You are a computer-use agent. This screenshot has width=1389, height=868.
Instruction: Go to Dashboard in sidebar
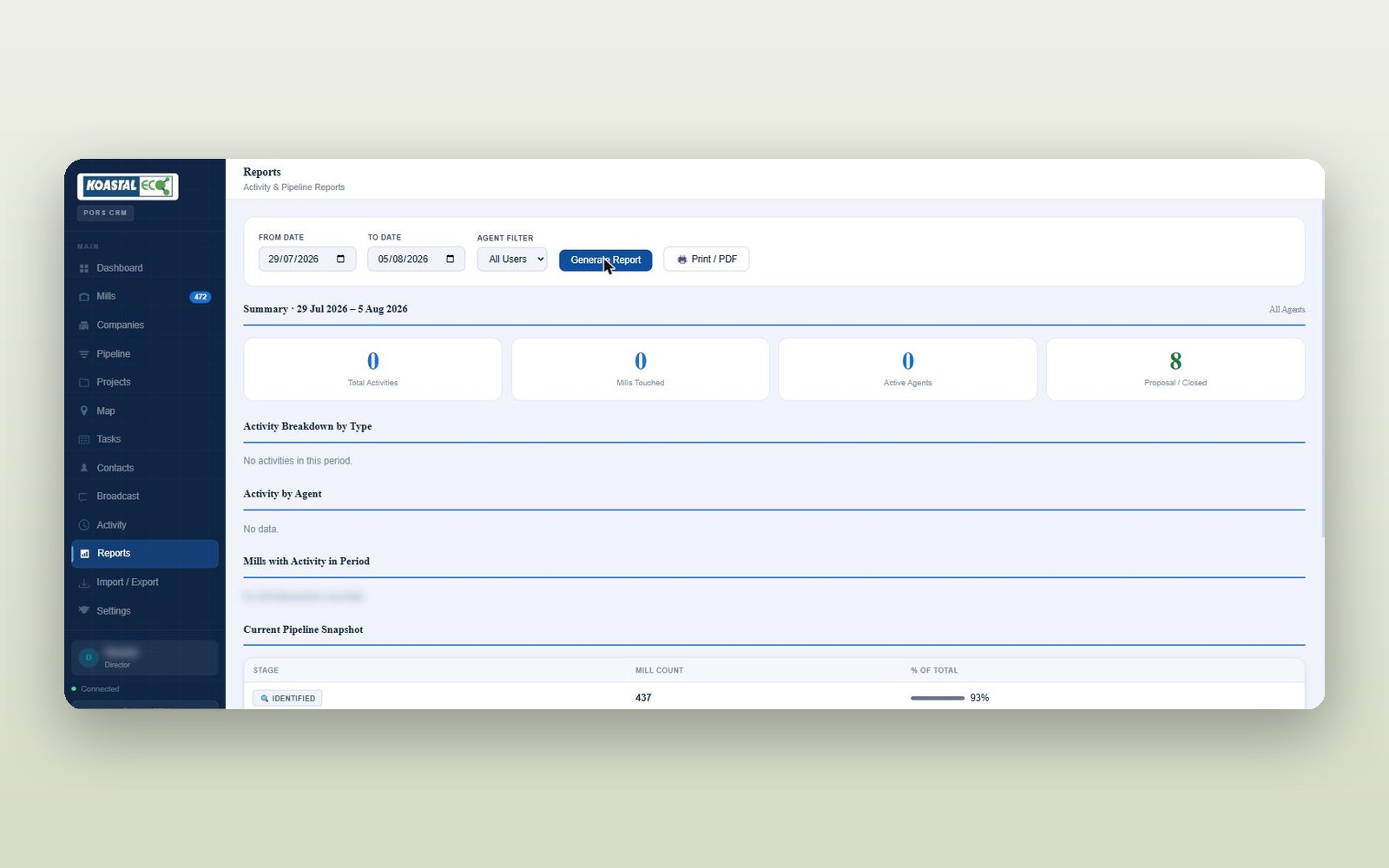coord(145,268)
